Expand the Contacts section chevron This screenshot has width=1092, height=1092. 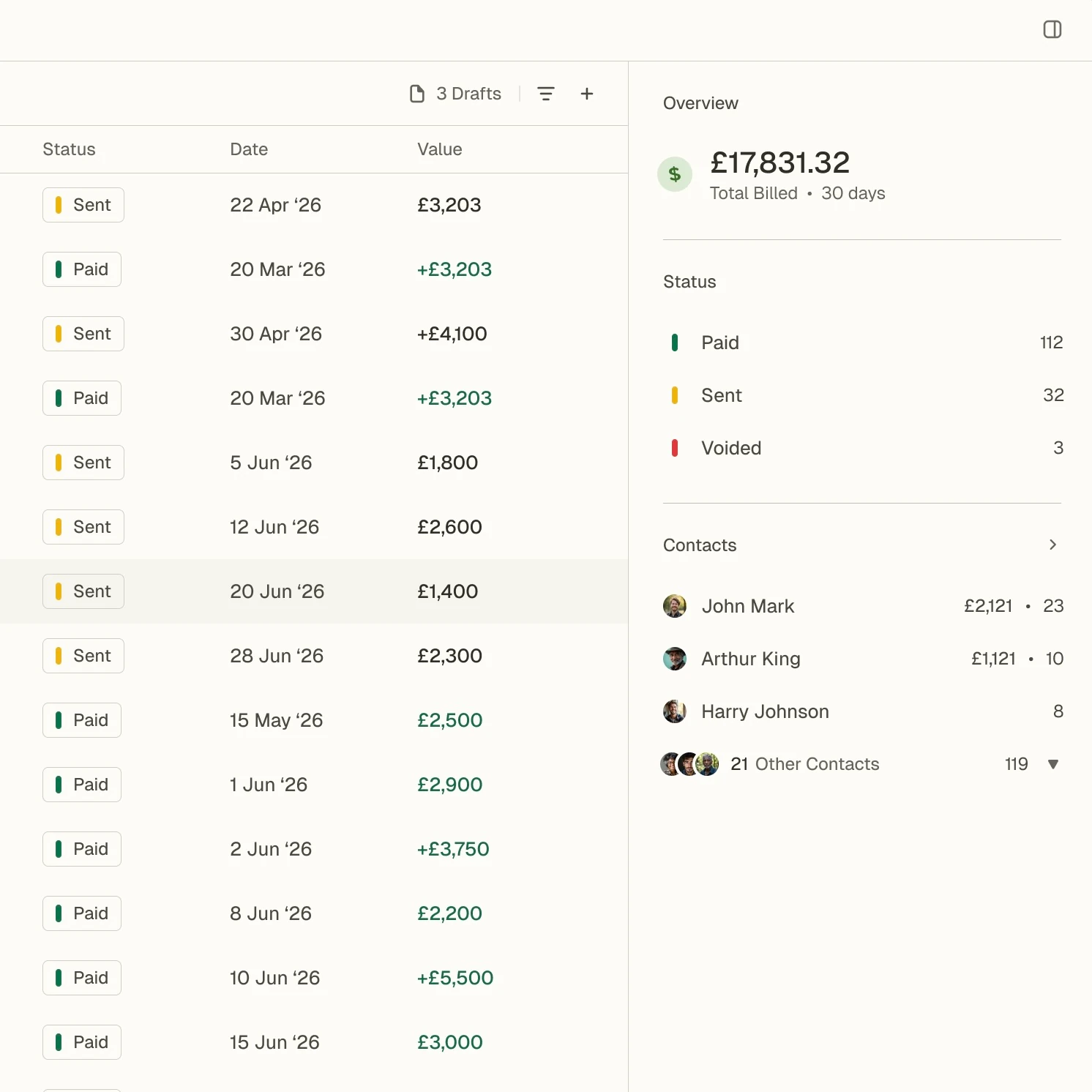1052,545
